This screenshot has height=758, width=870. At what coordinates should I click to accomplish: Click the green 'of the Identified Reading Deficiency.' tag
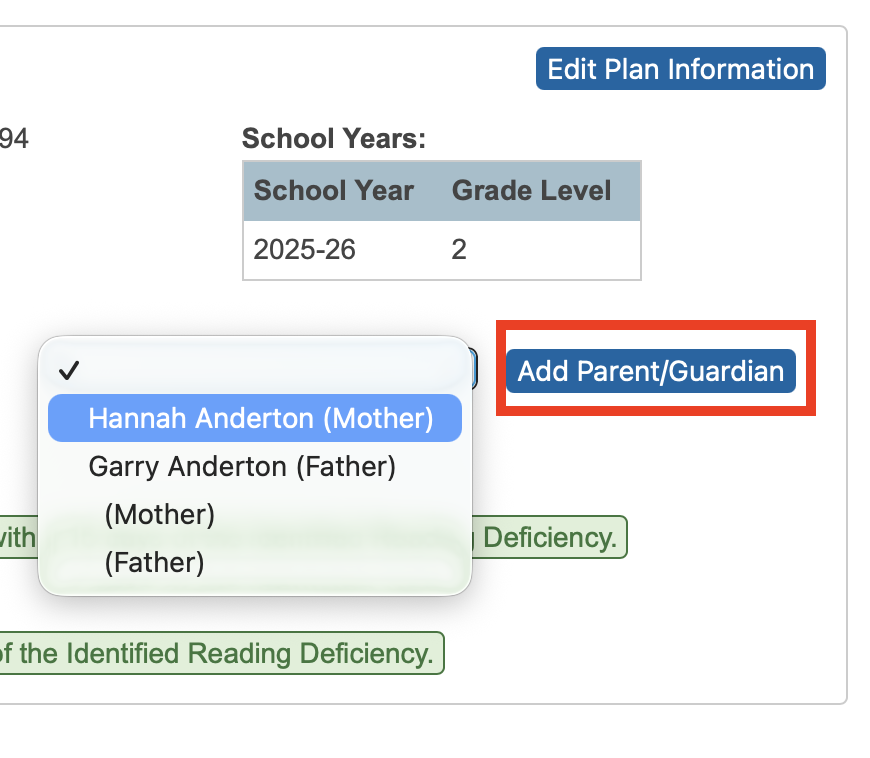click(220, 654)
